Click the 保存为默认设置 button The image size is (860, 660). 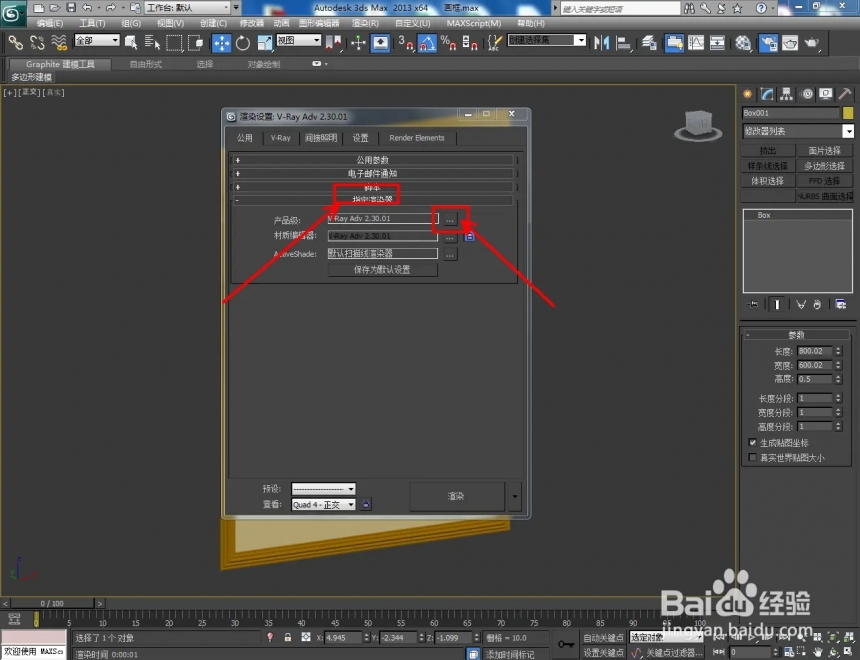pos(382,269)
